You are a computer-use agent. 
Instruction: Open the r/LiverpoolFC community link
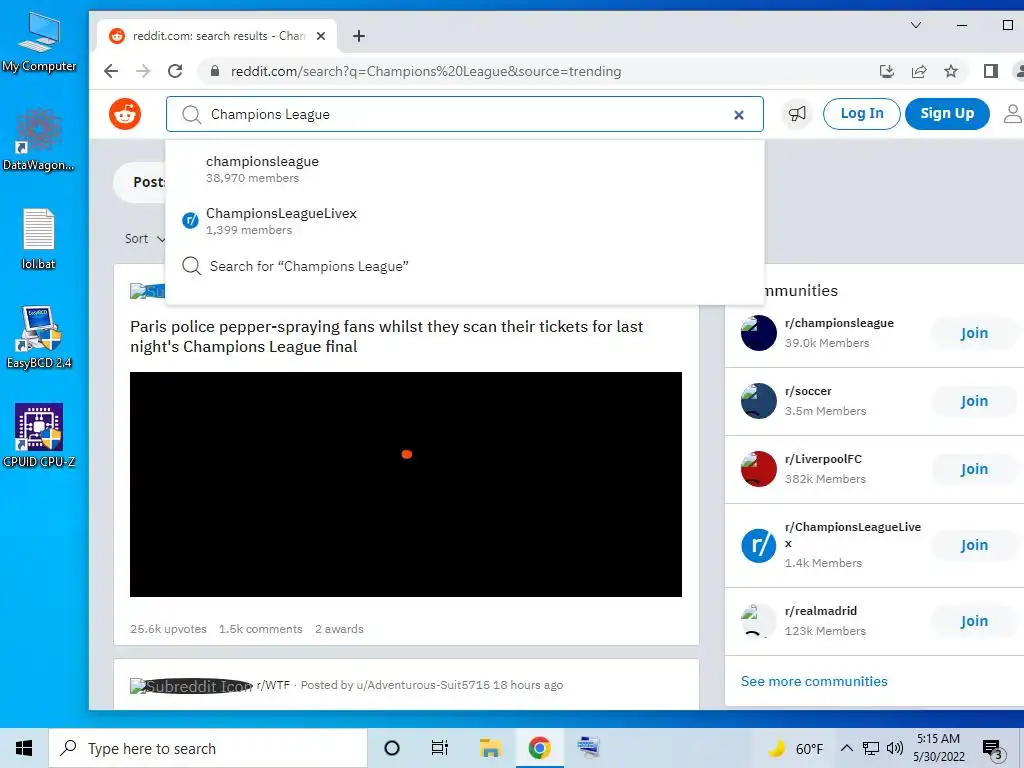(x=823, y=459)
